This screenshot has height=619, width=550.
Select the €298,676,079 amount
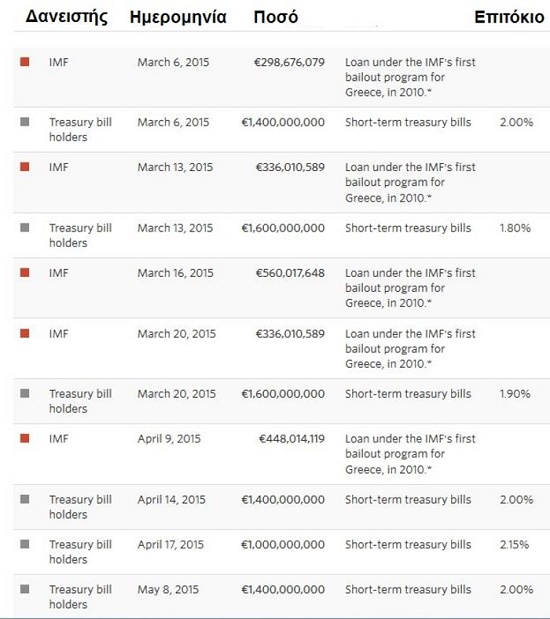point(289,62)
